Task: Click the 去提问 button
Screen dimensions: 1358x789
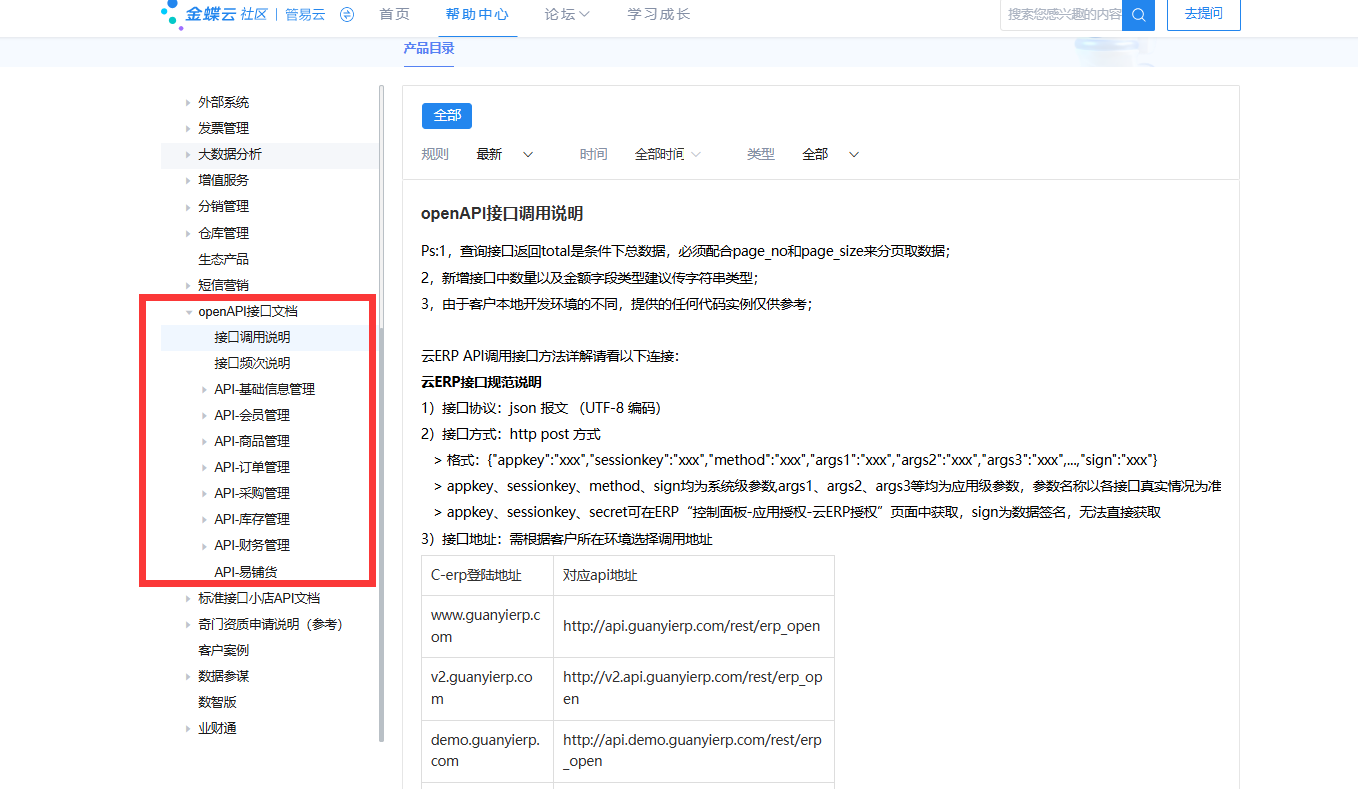Action: click(1204, 14)
